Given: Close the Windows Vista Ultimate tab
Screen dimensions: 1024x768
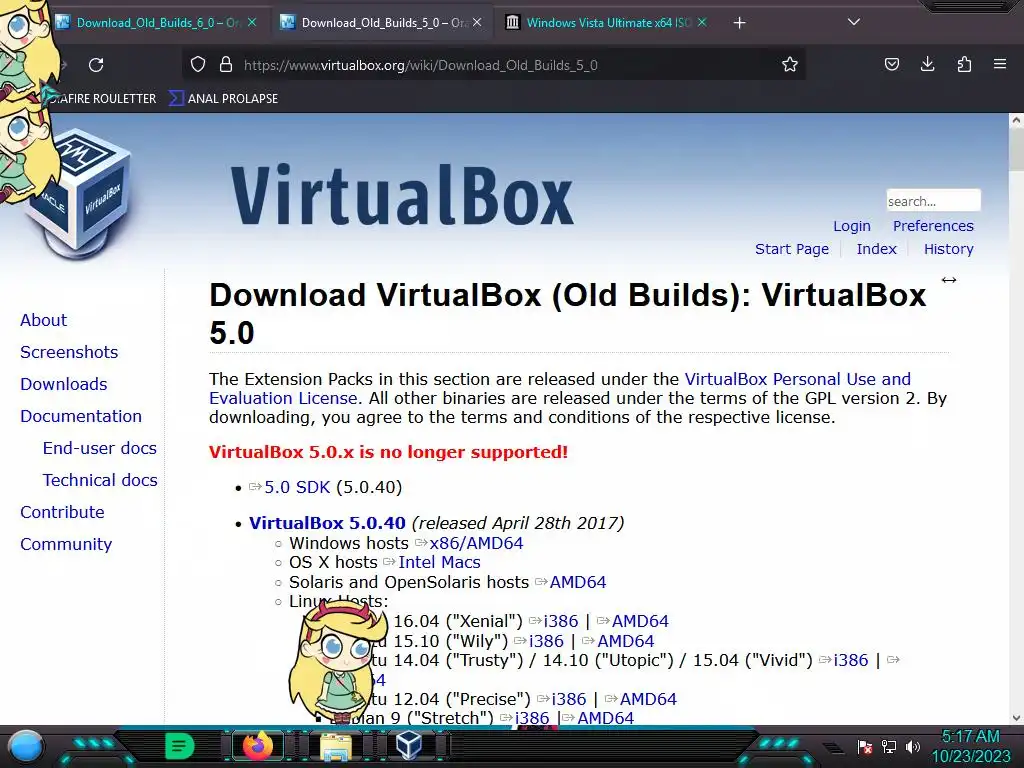Looking at the screenshot, I should click(702, 22).
